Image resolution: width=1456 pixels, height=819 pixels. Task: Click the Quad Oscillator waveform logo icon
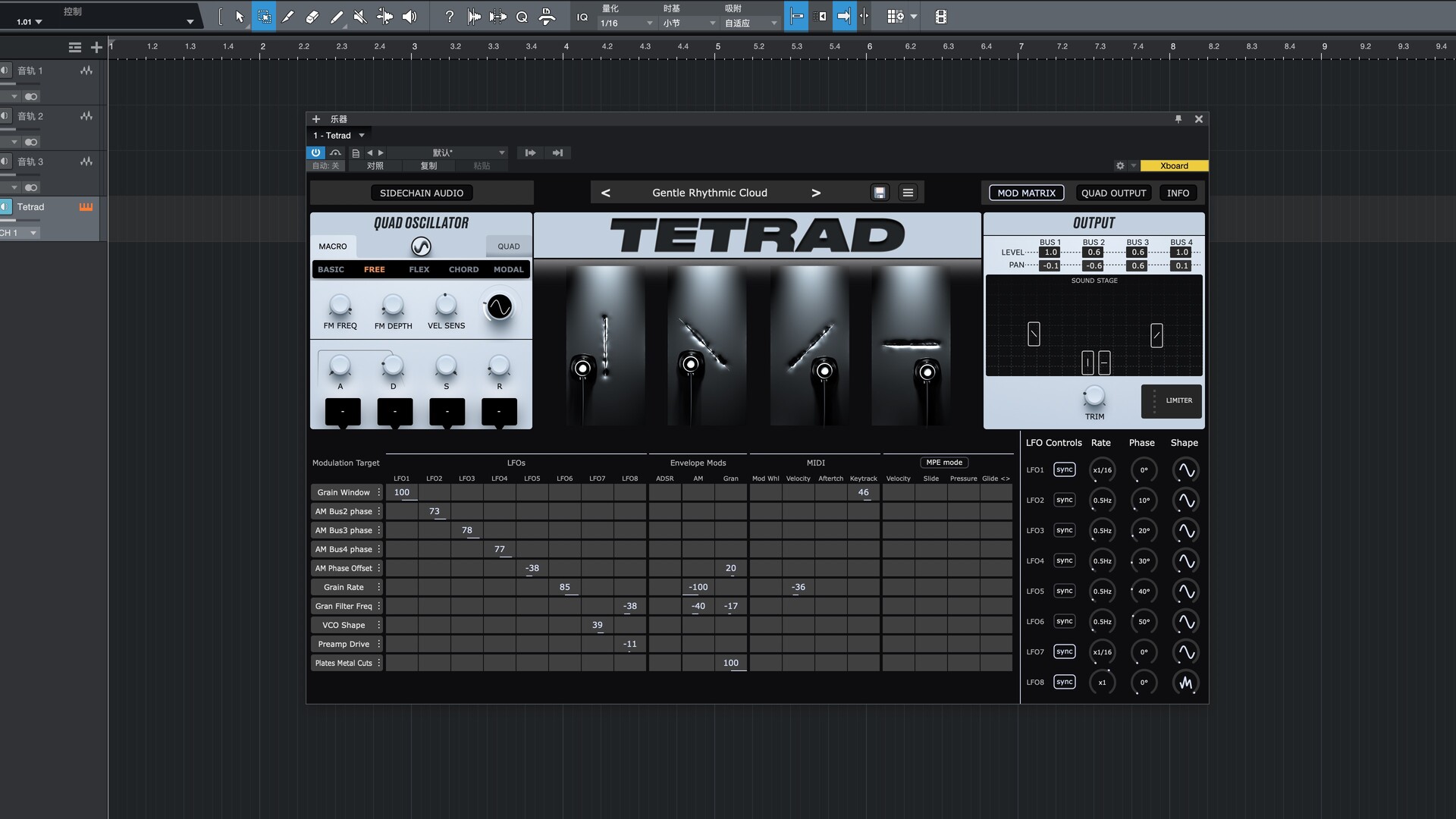coord(421,246)
